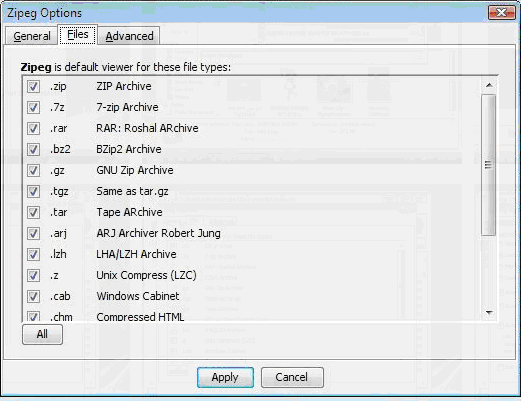Click 'Compressed HTML' description

click(x=140, y=317)
